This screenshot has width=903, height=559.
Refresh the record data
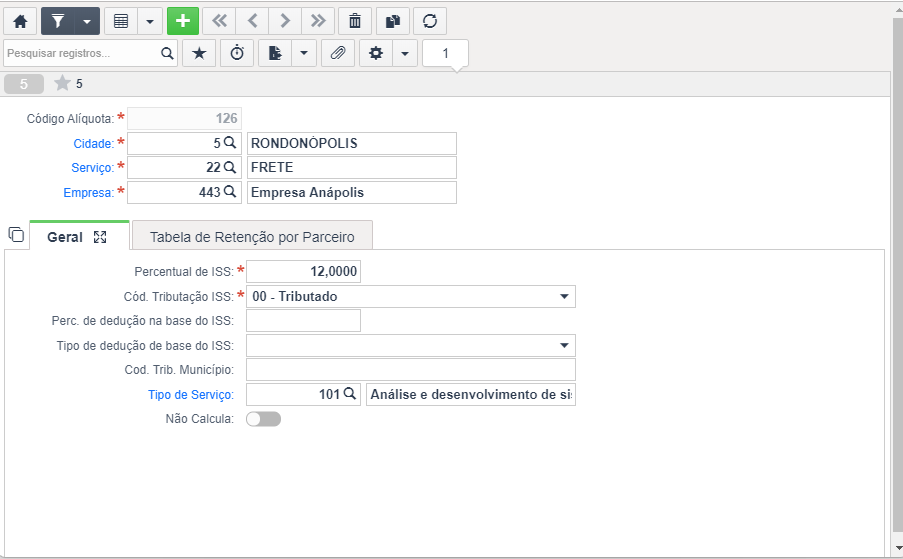point(430,21)
